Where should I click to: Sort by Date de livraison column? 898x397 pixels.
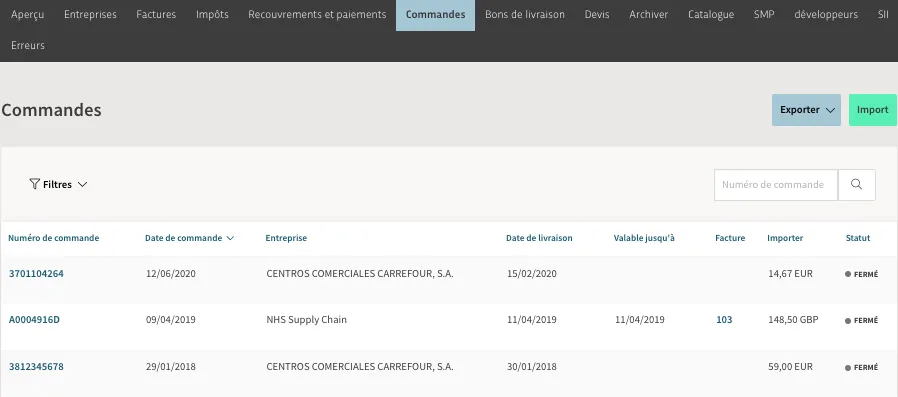[x=539, y=238]
